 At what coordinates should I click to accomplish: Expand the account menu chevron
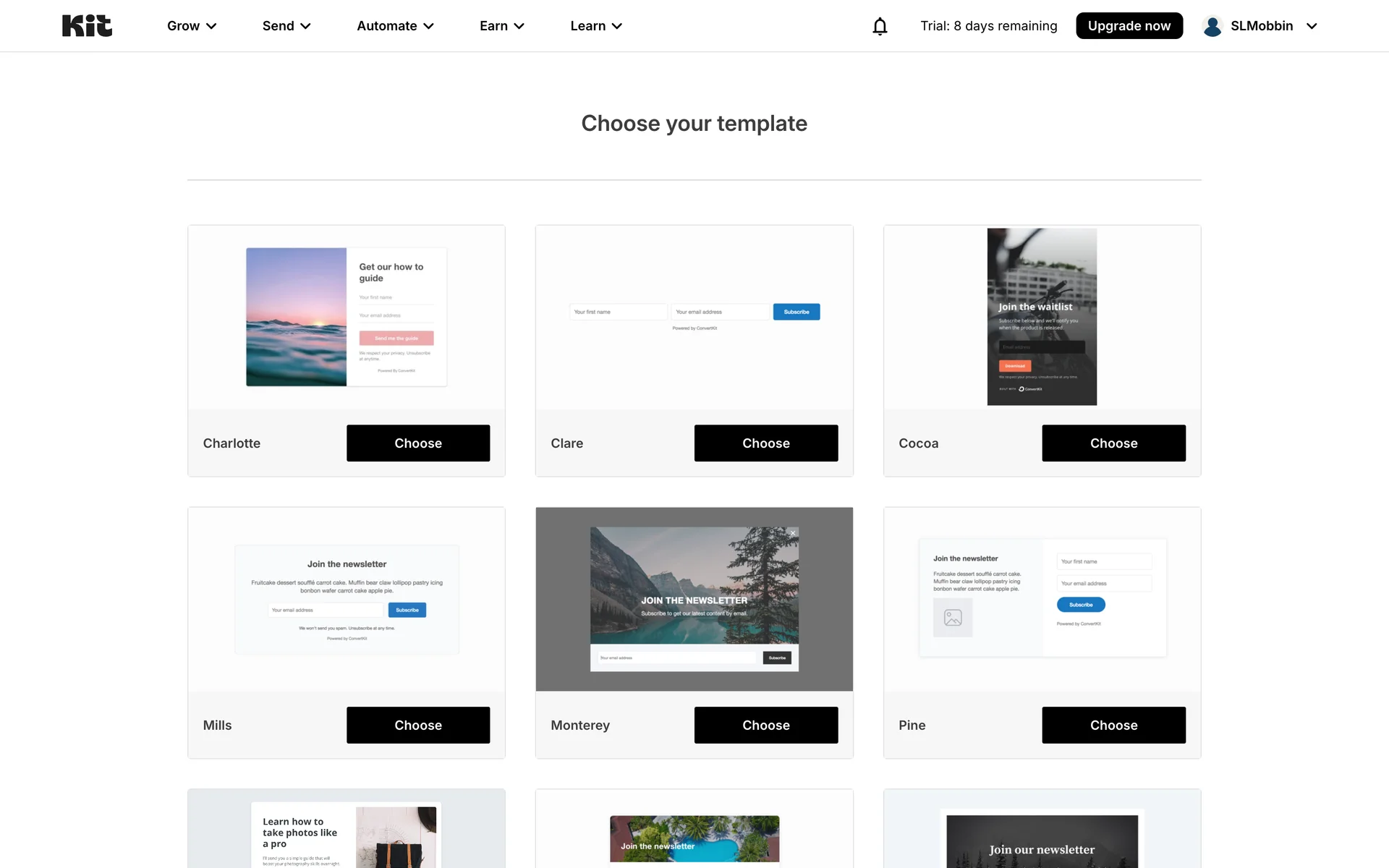coord(1312,26)
